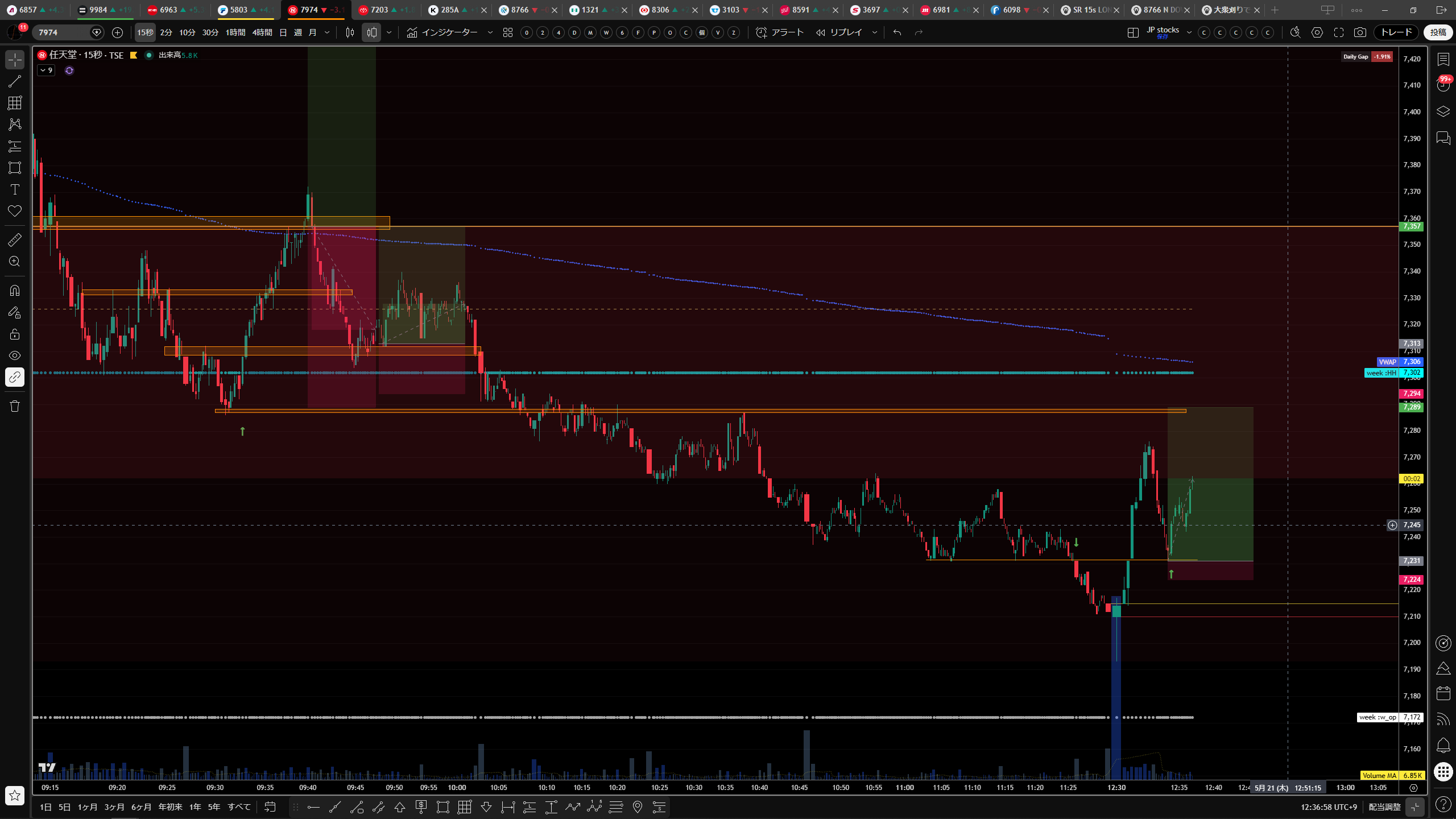Expand favorite indicators dropdown arrow

[490, 32]
